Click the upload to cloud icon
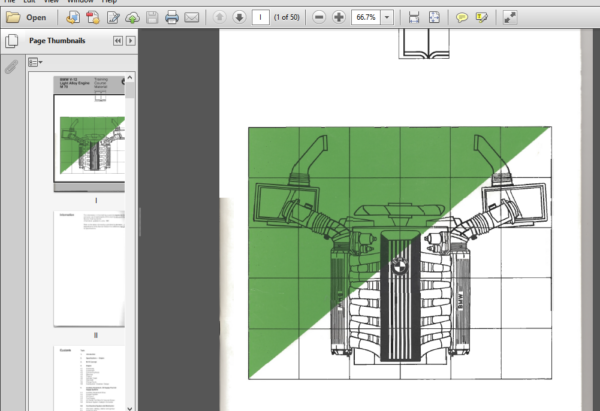Screen dimensions: 600x411 pyautogui.click(x=132, y=17)
